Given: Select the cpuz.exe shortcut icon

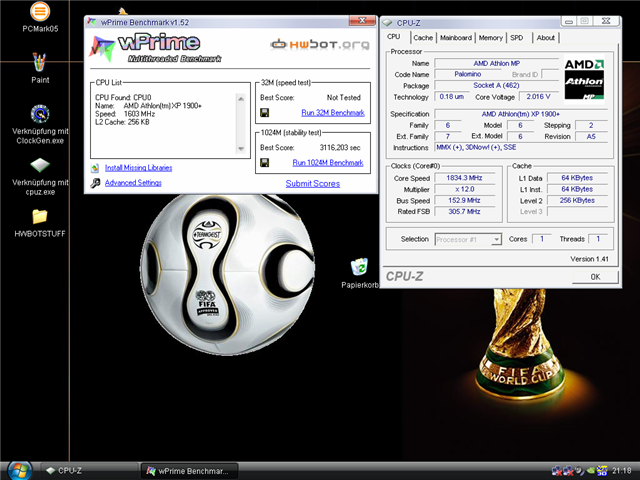Looking at the screenshot, I should (40, 165).
